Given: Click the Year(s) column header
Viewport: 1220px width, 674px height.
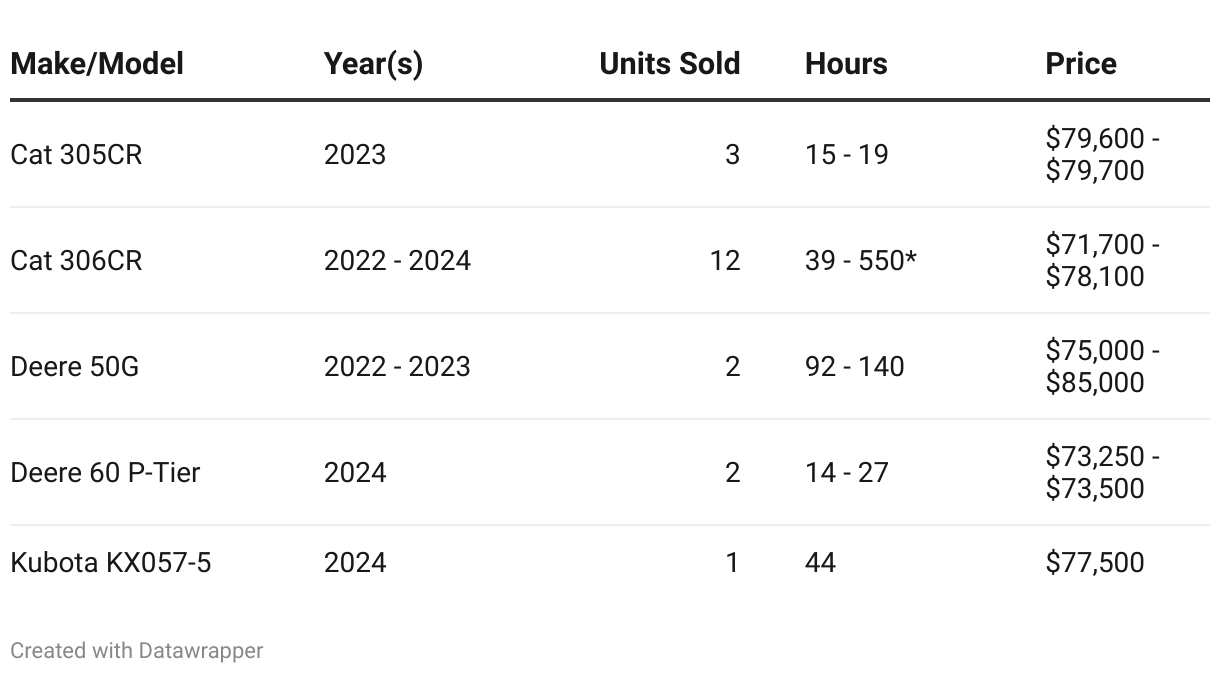Looking at the screenshot, I should 373,64.
